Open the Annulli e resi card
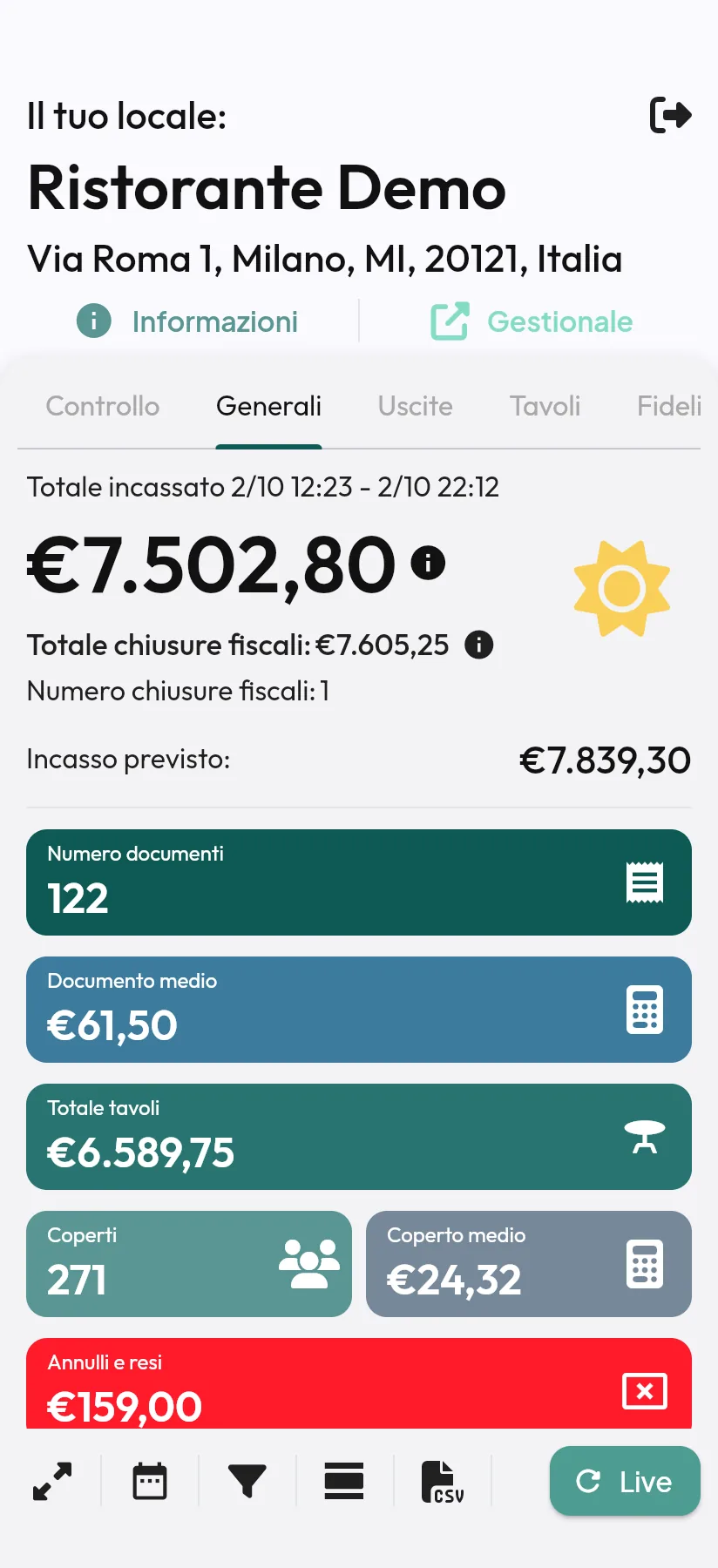Screen dimensions: 718x1568 coord(359,1383)
